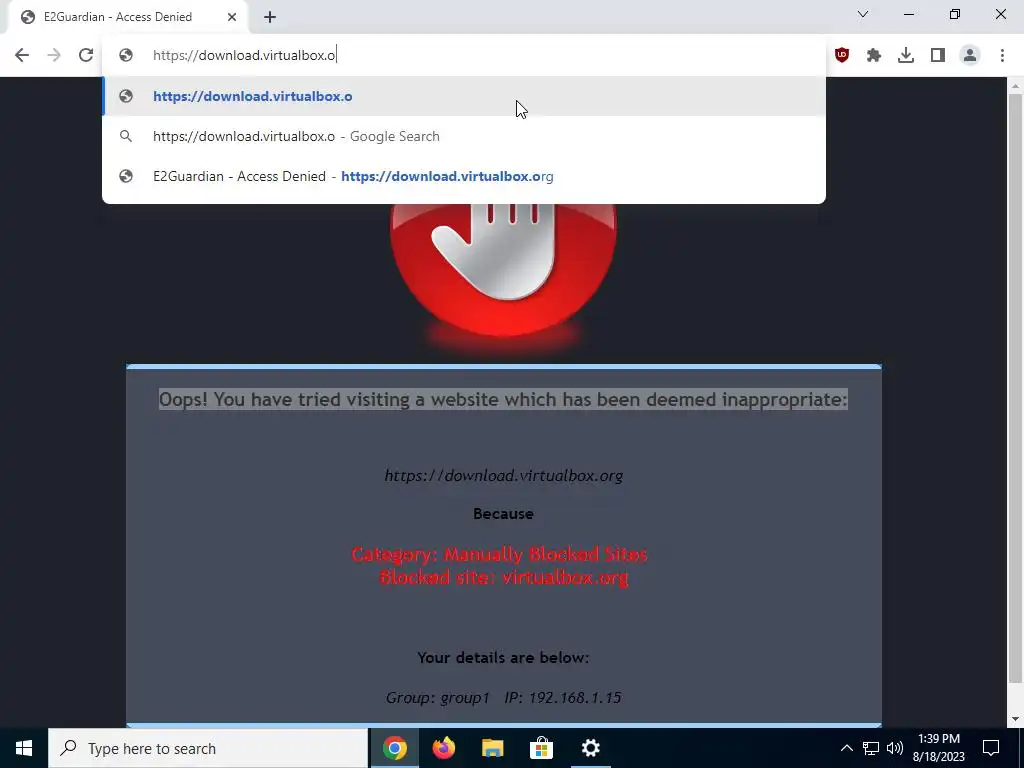Open a new tab with plus button
Screen dimensions: 1024x768
tap(270, 17)
